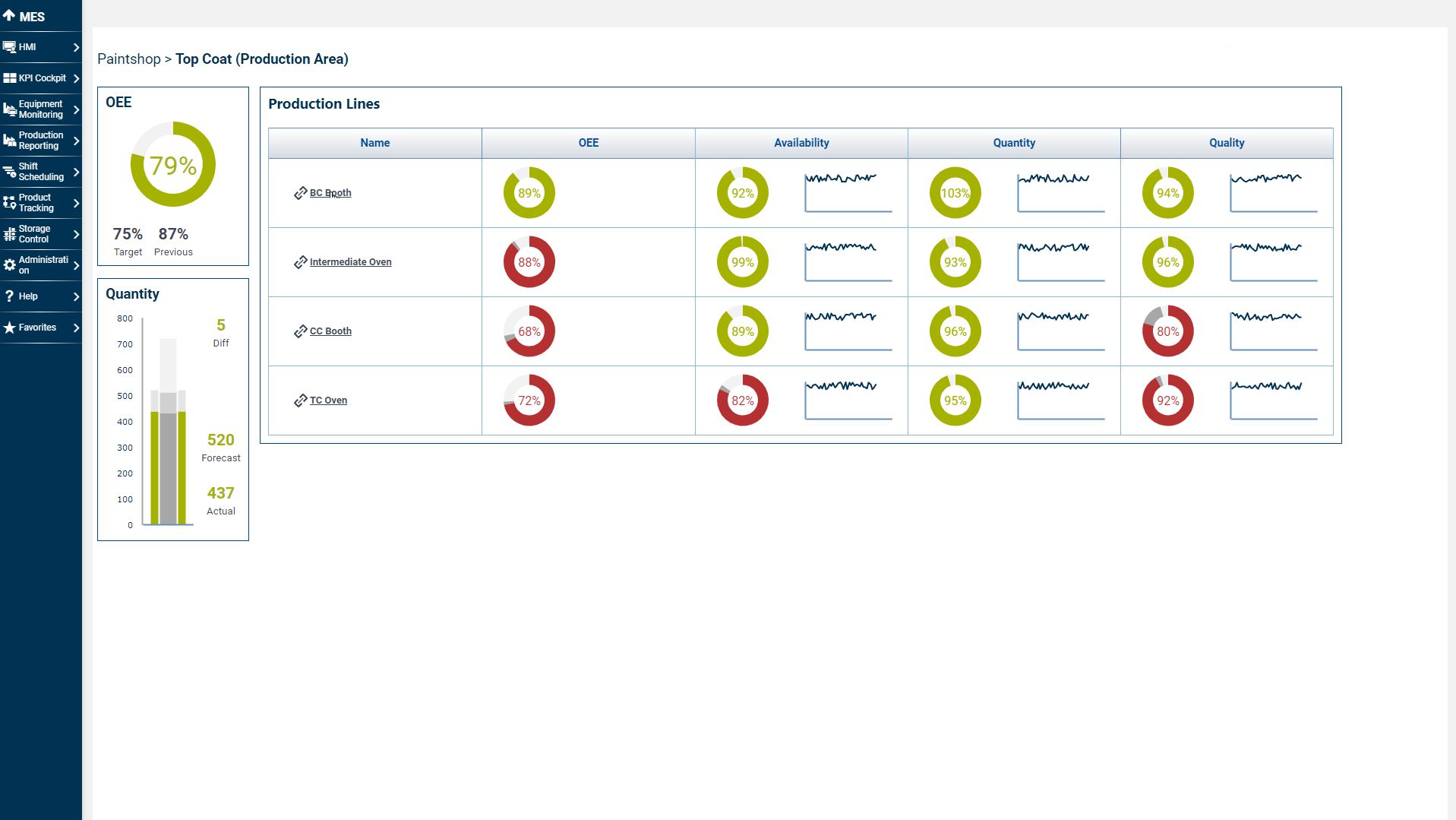Click the BC Booth availability trend sparkline
The image size is (1456, 820).
pos(848,192)
